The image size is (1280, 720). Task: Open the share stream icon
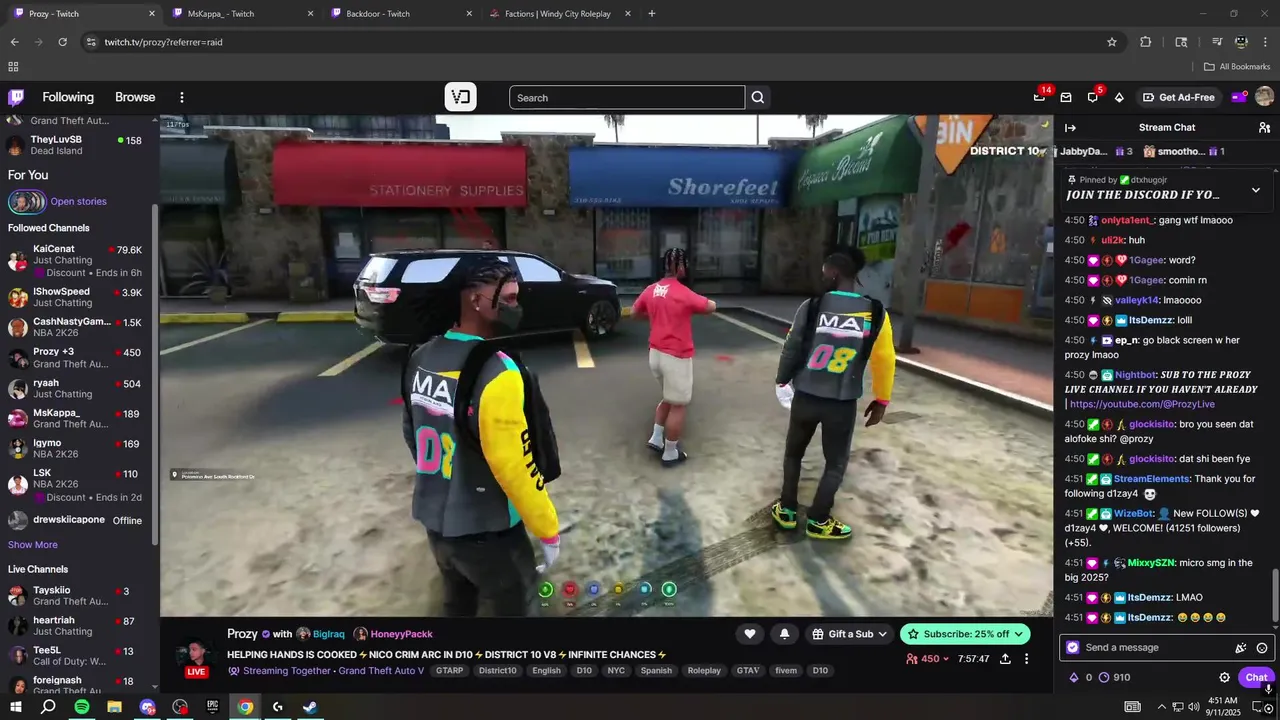click(x=1005, y=659)
